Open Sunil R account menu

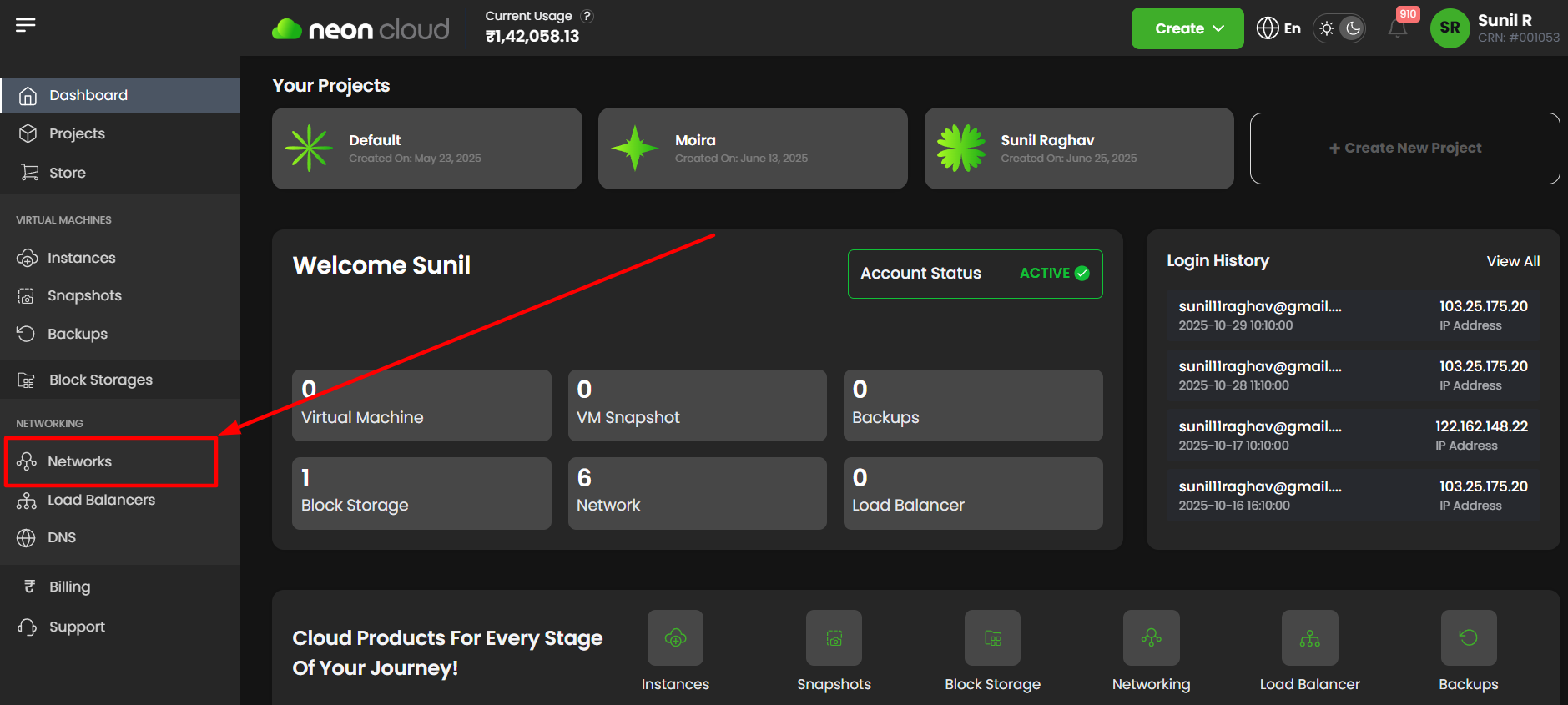tap(1494, 28)
